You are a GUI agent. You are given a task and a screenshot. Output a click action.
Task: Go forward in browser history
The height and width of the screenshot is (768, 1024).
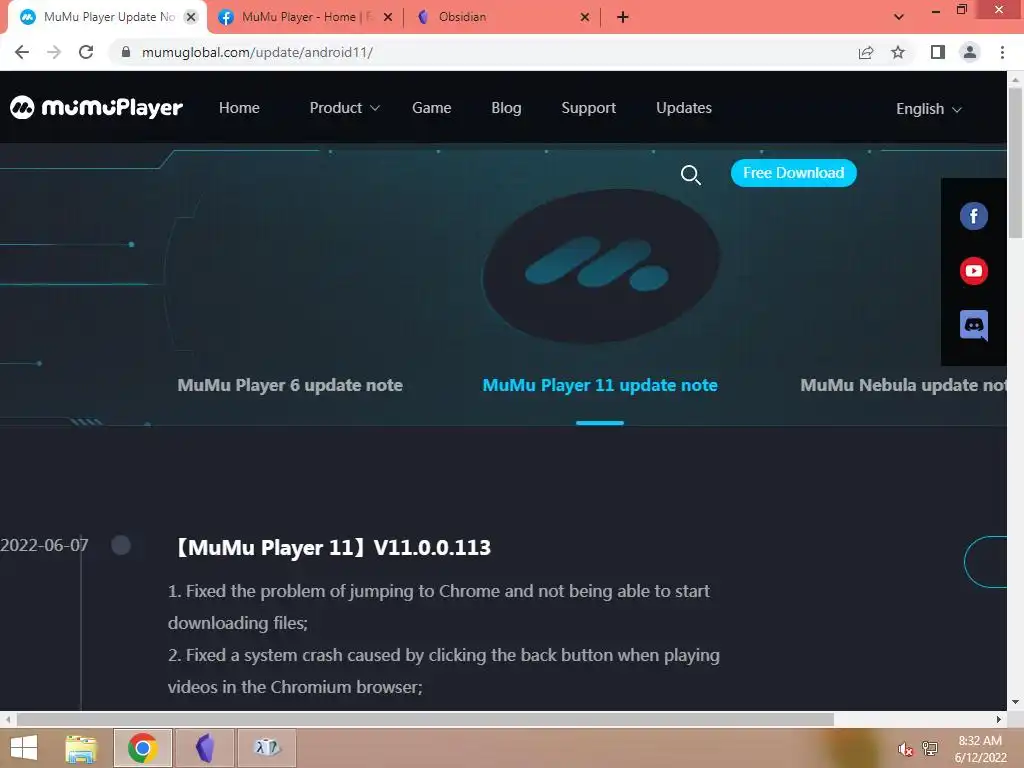54,52
